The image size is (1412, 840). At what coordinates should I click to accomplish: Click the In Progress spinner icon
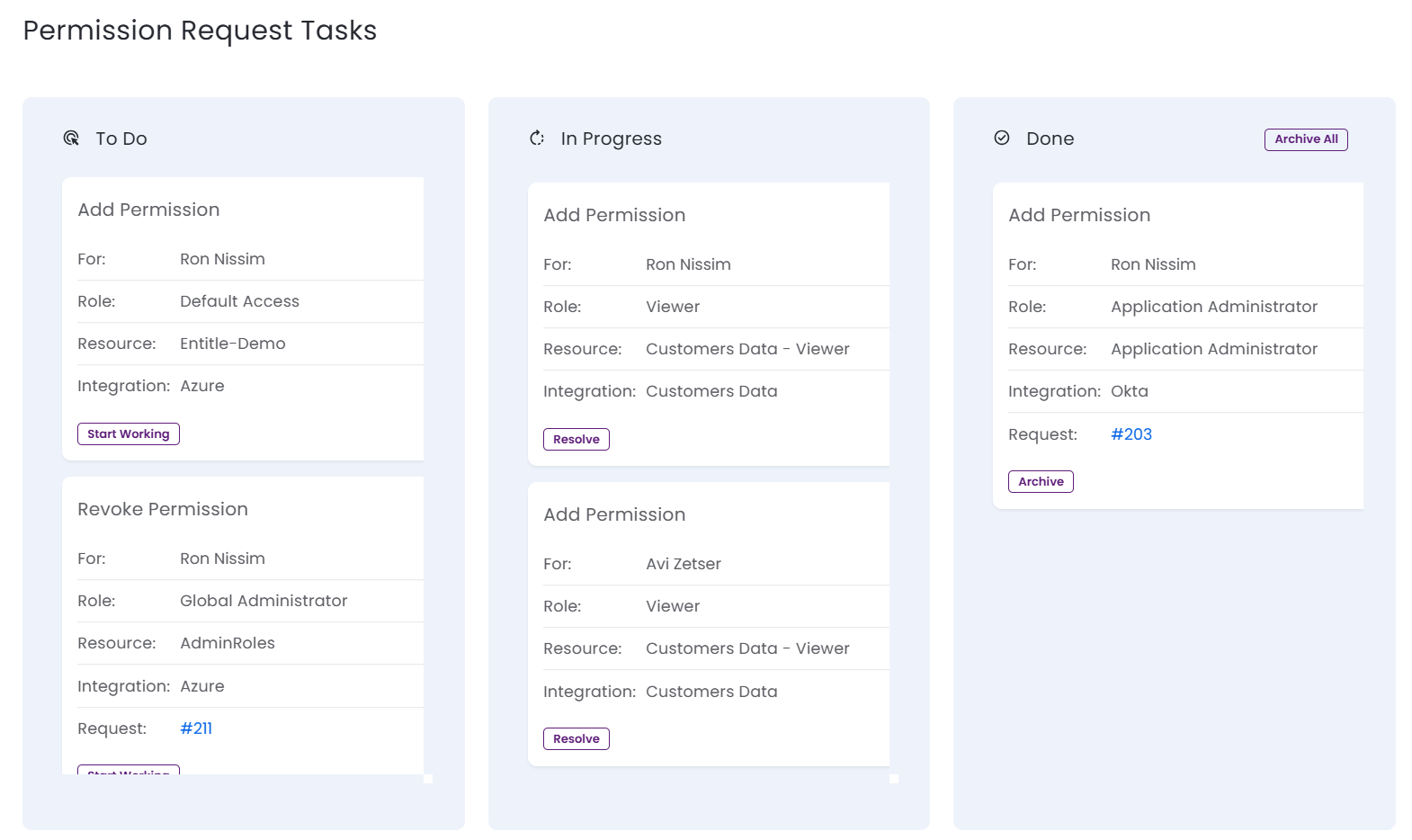coord(537,138)
